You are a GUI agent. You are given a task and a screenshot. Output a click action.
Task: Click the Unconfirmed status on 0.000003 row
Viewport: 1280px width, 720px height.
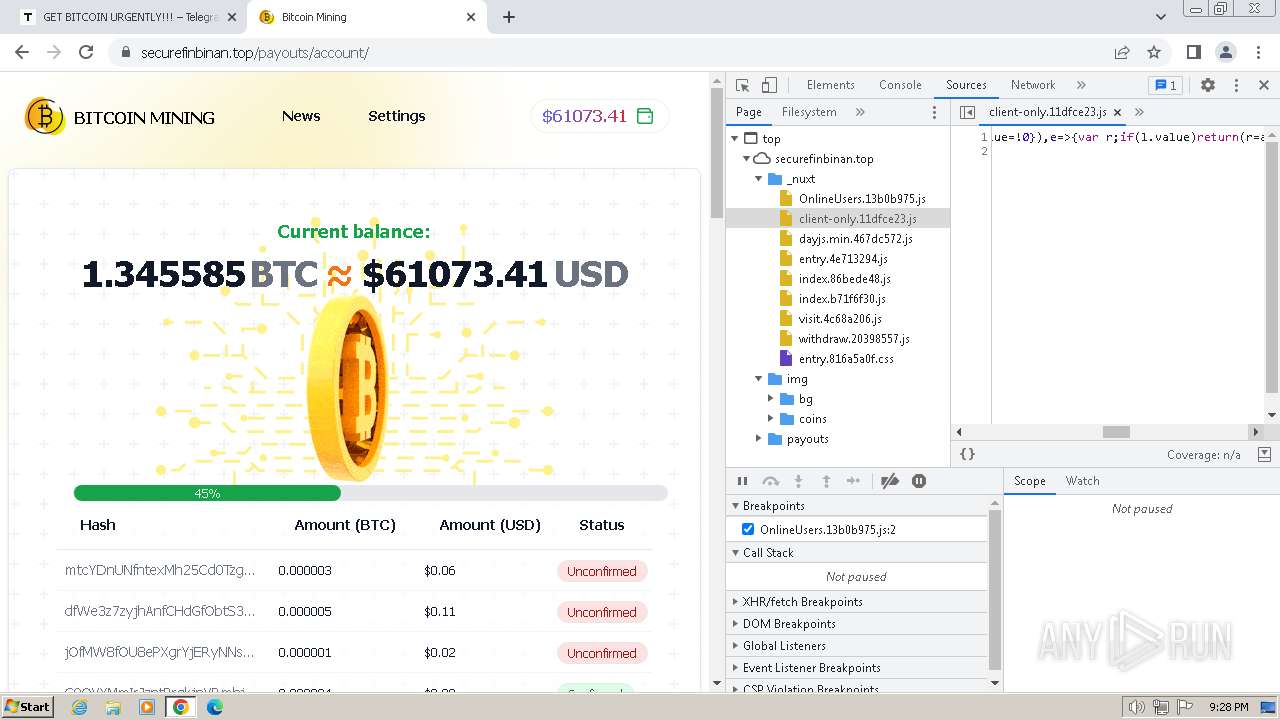[602, 571]
